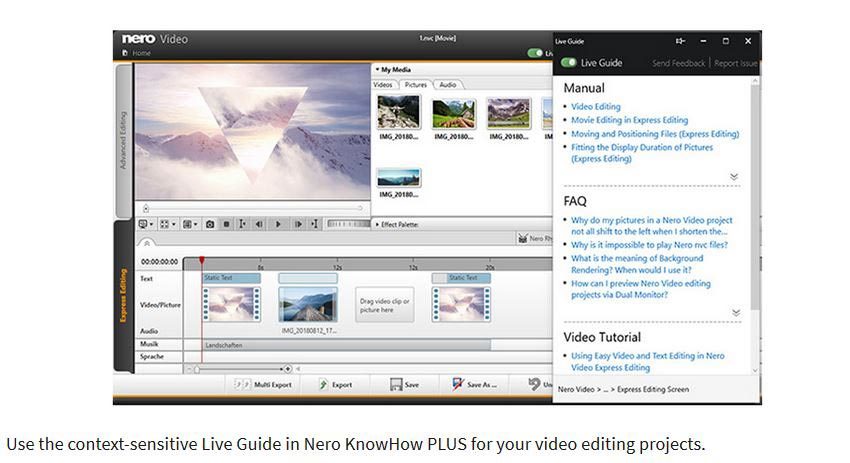The height and width of the screenshot is (463, 850).
Task: Open the Easy Video and Text Editing tutorial
Action: click(x=648, y=362)
